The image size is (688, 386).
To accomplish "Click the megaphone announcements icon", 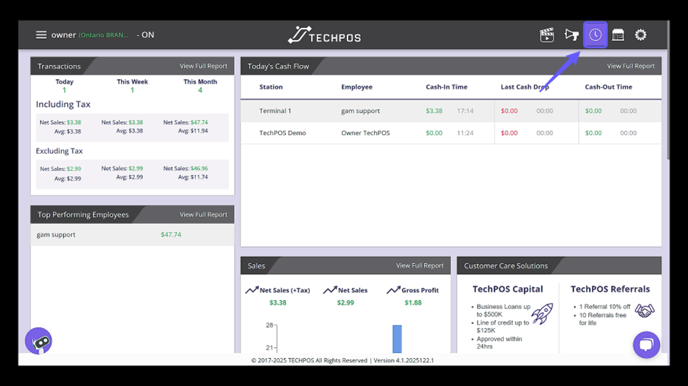I will [571, 35].
